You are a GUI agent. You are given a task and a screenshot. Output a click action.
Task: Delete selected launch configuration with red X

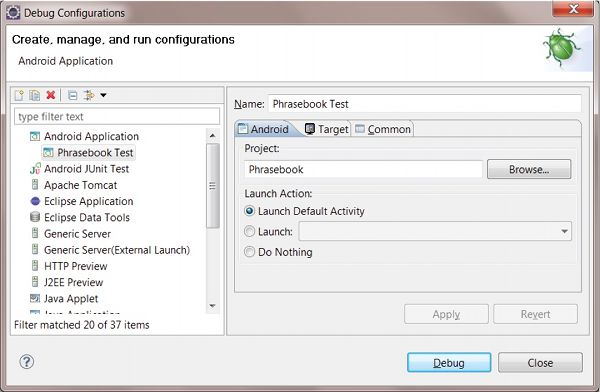51,95
